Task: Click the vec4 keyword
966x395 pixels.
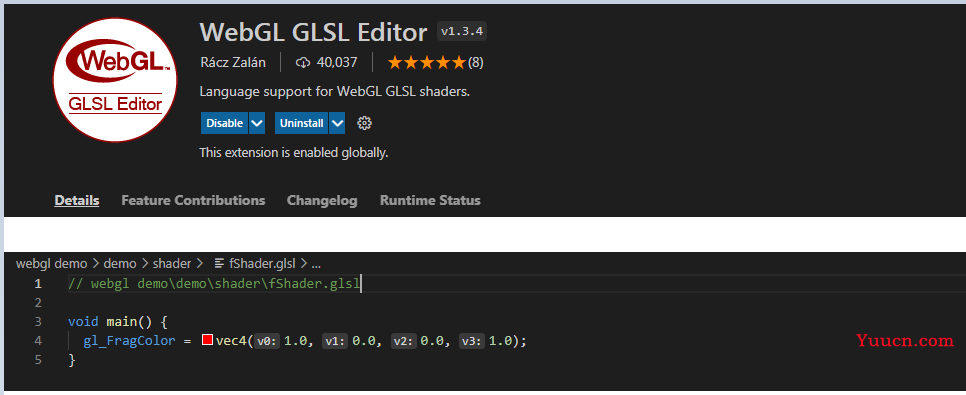Action: click(231, 341)
